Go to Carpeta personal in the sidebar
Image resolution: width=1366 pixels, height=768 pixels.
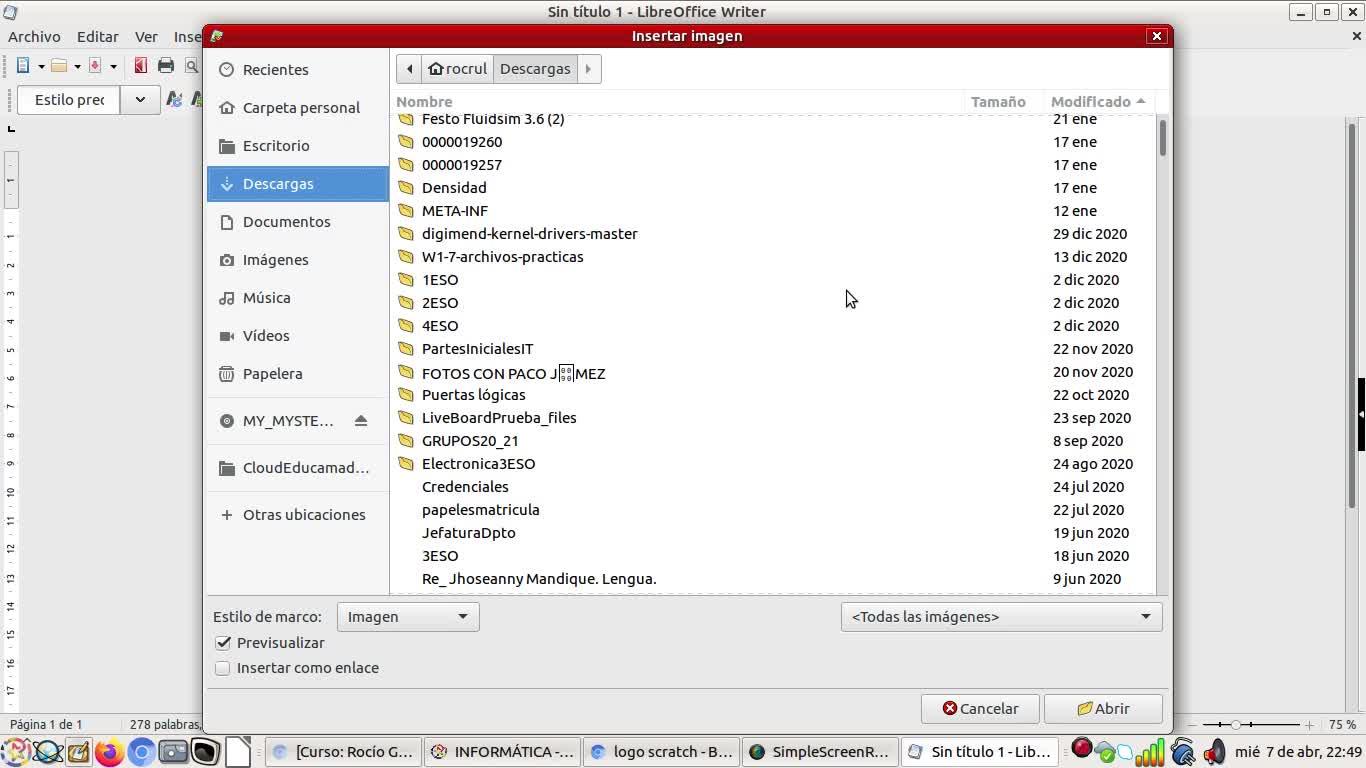click(298, 108)
